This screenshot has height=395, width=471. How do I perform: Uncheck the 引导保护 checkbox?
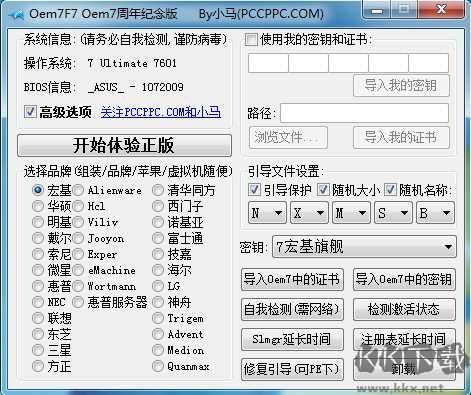click(x=254, y=190)
